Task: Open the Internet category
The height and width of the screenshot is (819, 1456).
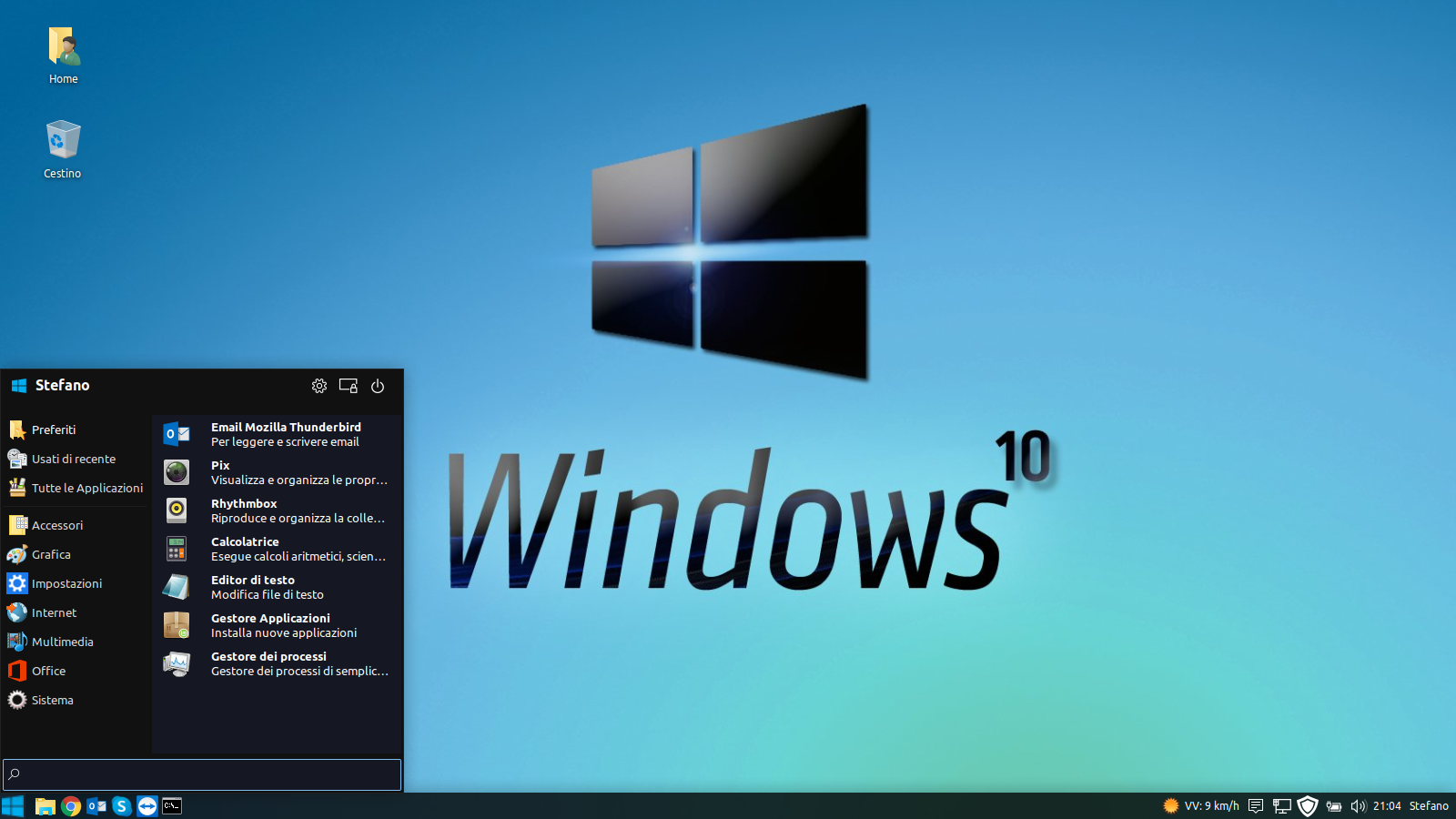Action: point(76,612)
